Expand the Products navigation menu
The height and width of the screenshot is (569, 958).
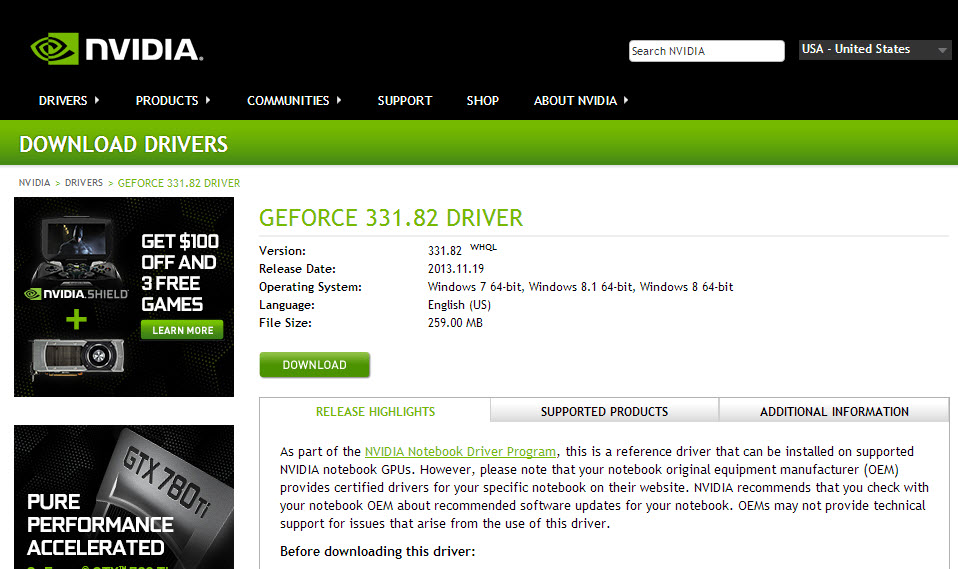pos(173,101)
